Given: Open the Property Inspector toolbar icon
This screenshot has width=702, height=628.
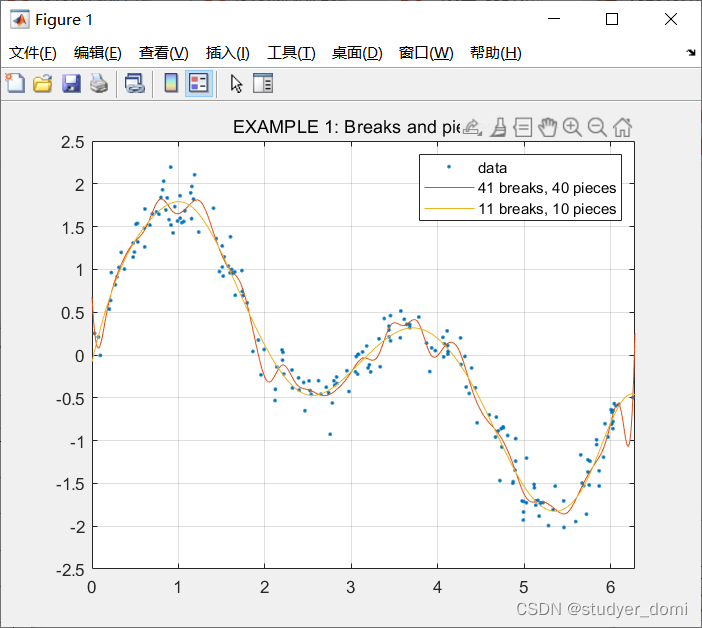Looking at the screenshot, I should click(263, 83).
